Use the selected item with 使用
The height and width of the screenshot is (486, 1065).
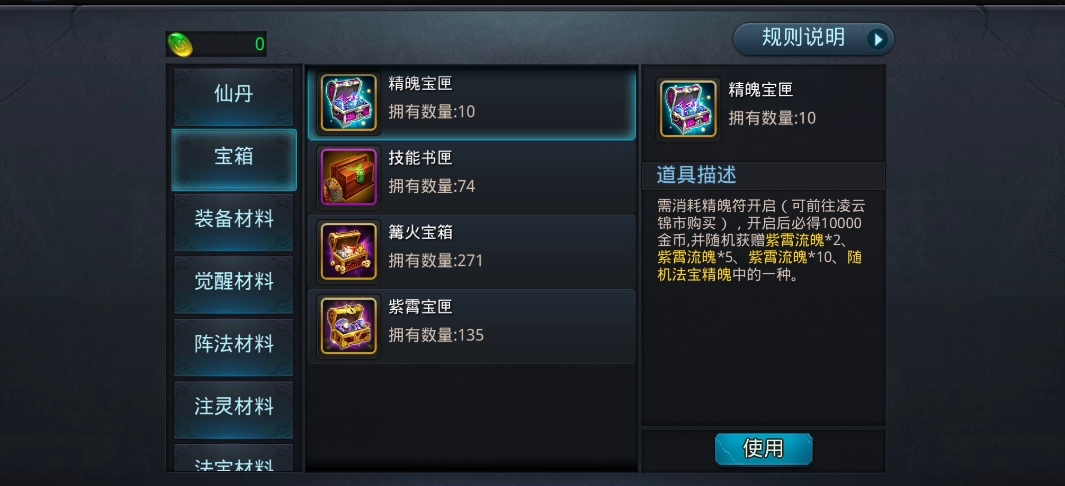[763, 449]
